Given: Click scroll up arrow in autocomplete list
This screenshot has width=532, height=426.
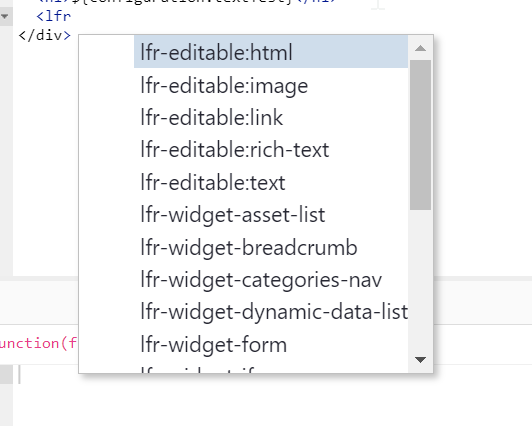Looking at the screenshot, I should [x=420, y=48].
